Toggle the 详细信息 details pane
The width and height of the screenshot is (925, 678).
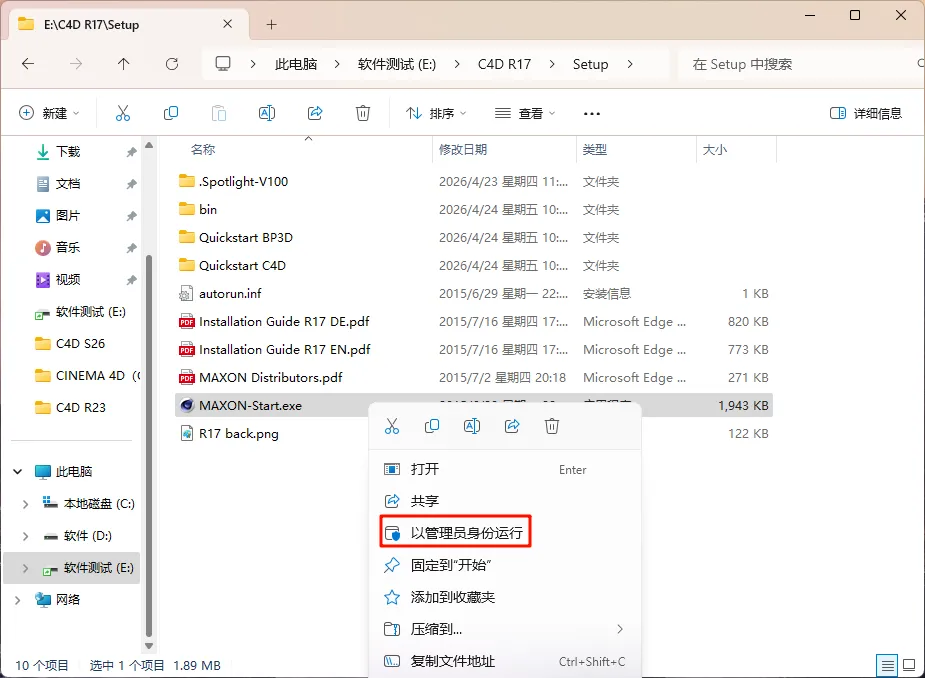click(865, 113)
